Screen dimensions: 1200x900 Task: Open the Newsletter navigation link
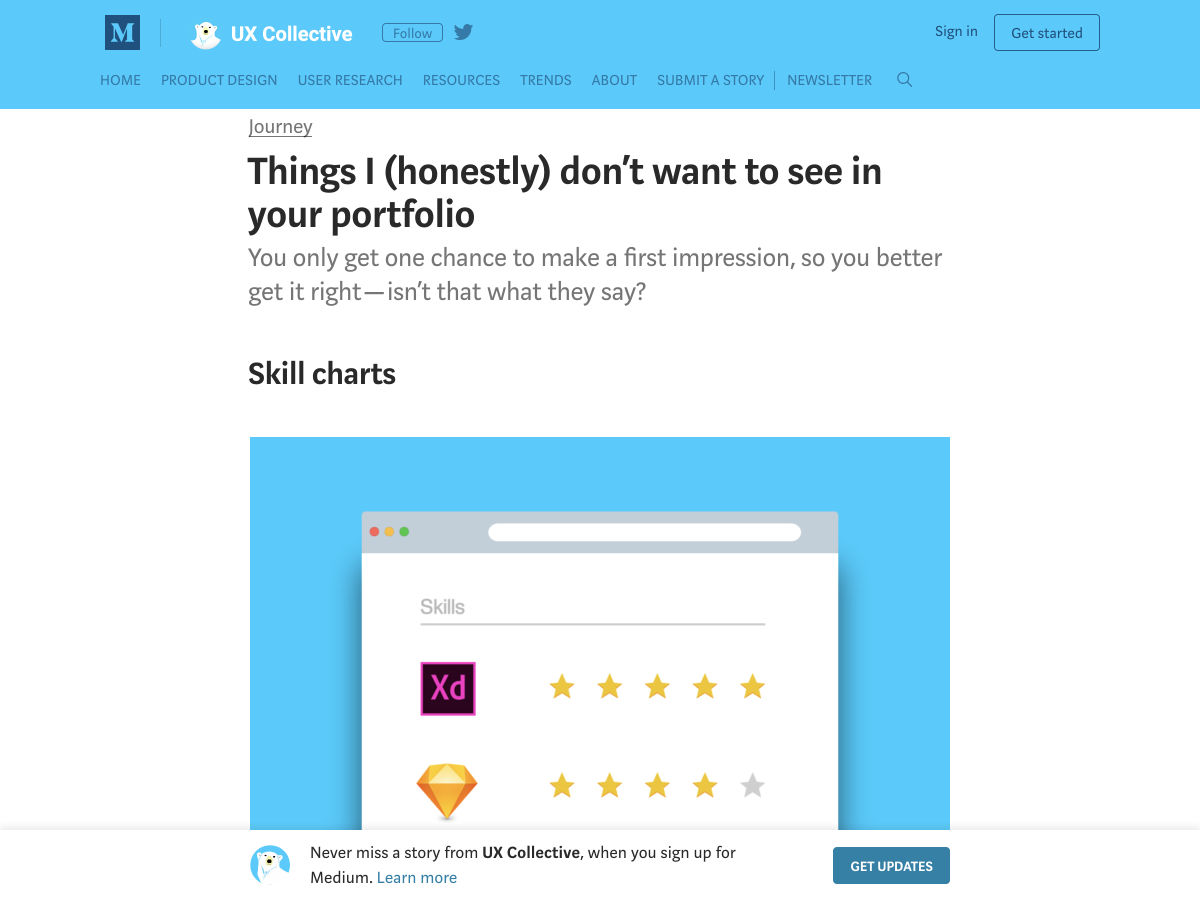click(829, 80)
